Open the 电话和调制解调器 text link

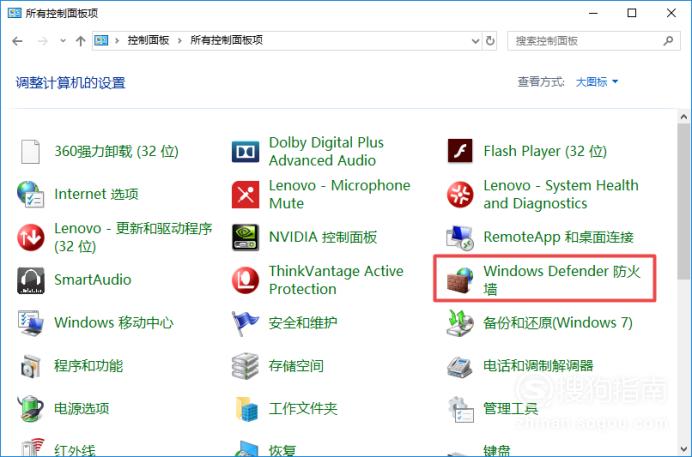click(x=538, y=366)
